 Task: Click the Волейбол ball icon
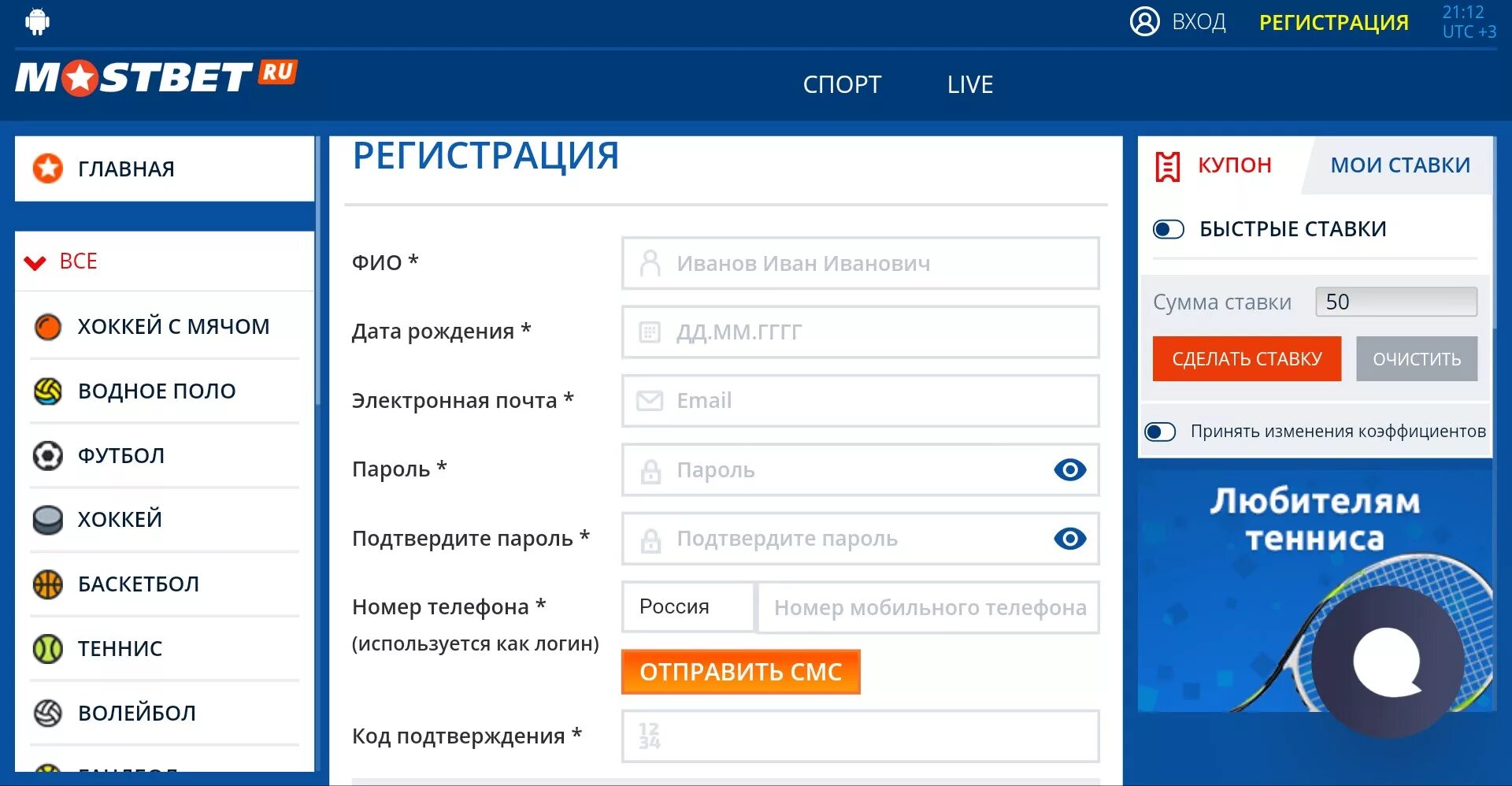click(48, 713)
